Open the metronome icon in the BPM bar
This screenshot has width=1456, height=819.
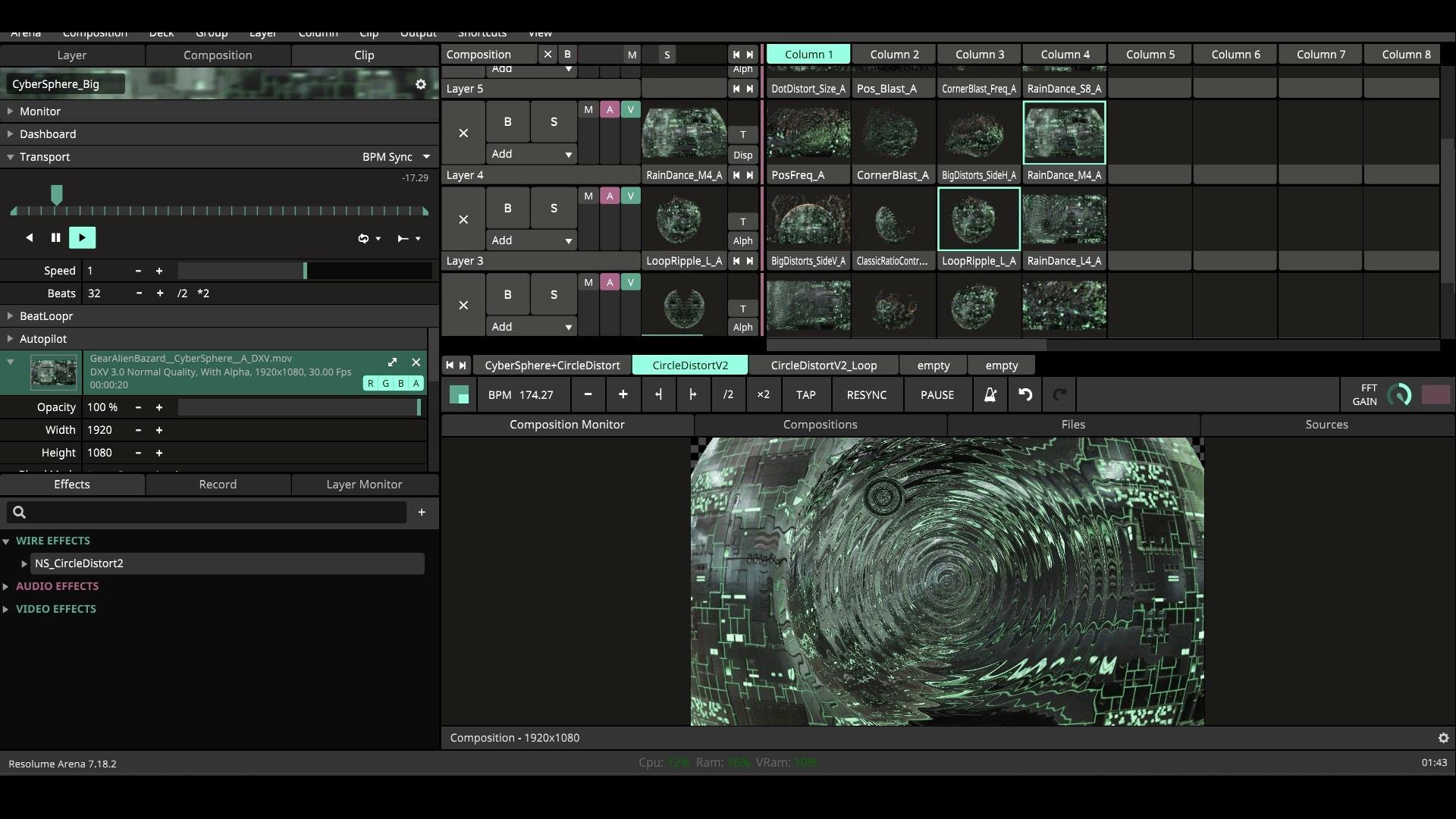click(x=990, y=395)
